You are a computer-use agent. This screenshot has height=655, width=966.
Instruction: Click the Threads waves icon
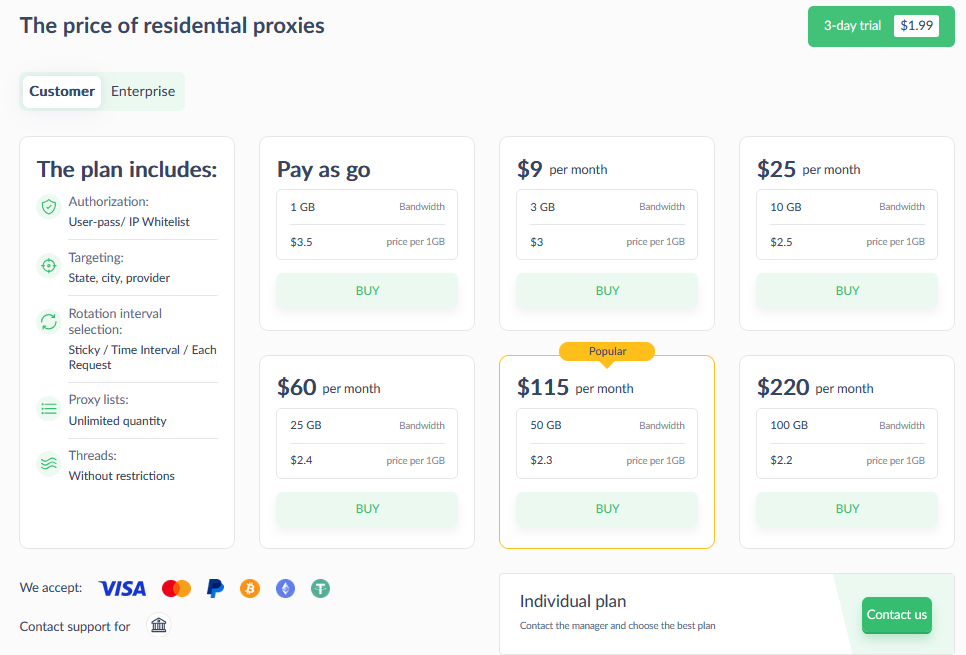pyautogui.click(x=49, y=463)
